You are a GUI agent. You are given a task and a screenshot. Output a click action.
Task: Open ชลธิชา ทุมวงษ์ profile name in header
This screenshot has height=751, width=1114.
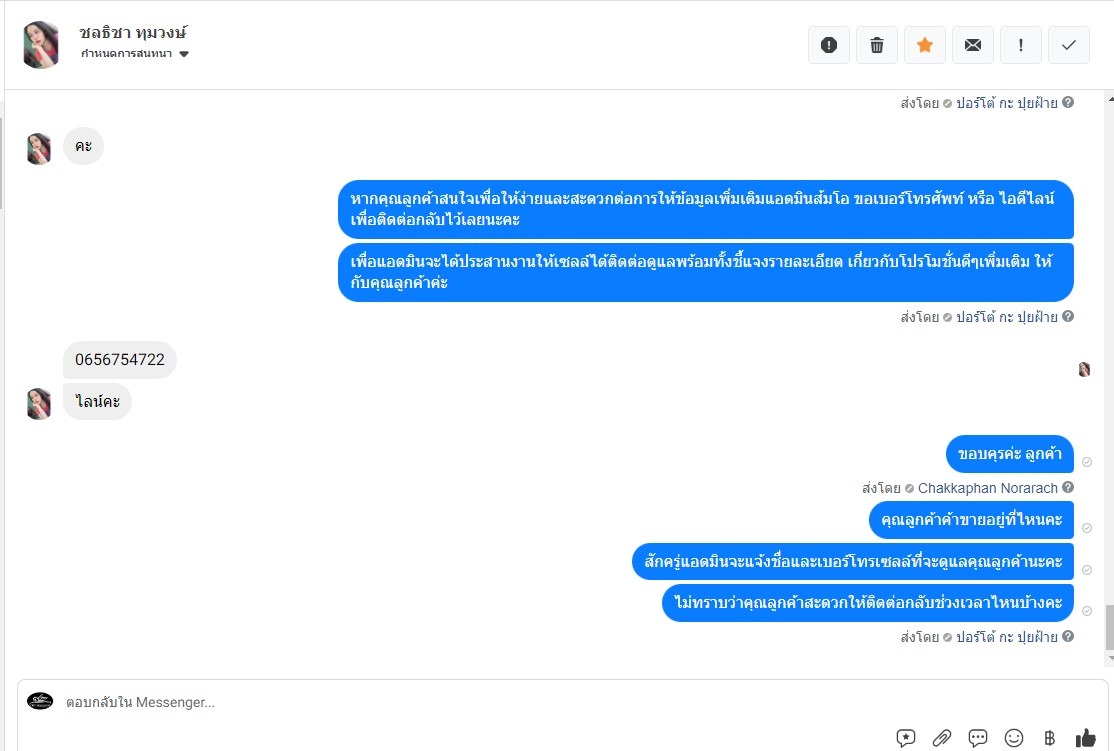tap(133, 33)
